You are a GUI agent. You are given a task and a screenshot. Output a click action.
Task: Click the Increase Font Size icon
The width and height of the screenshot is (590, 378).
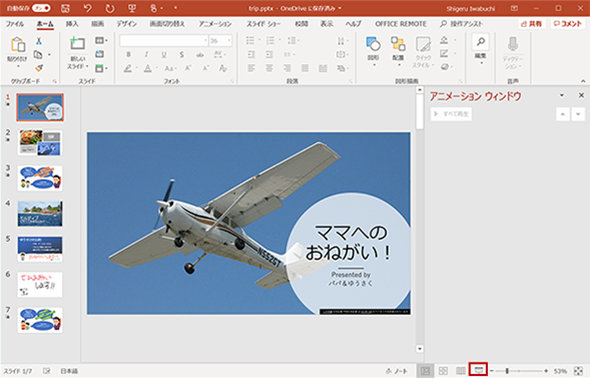188,68
